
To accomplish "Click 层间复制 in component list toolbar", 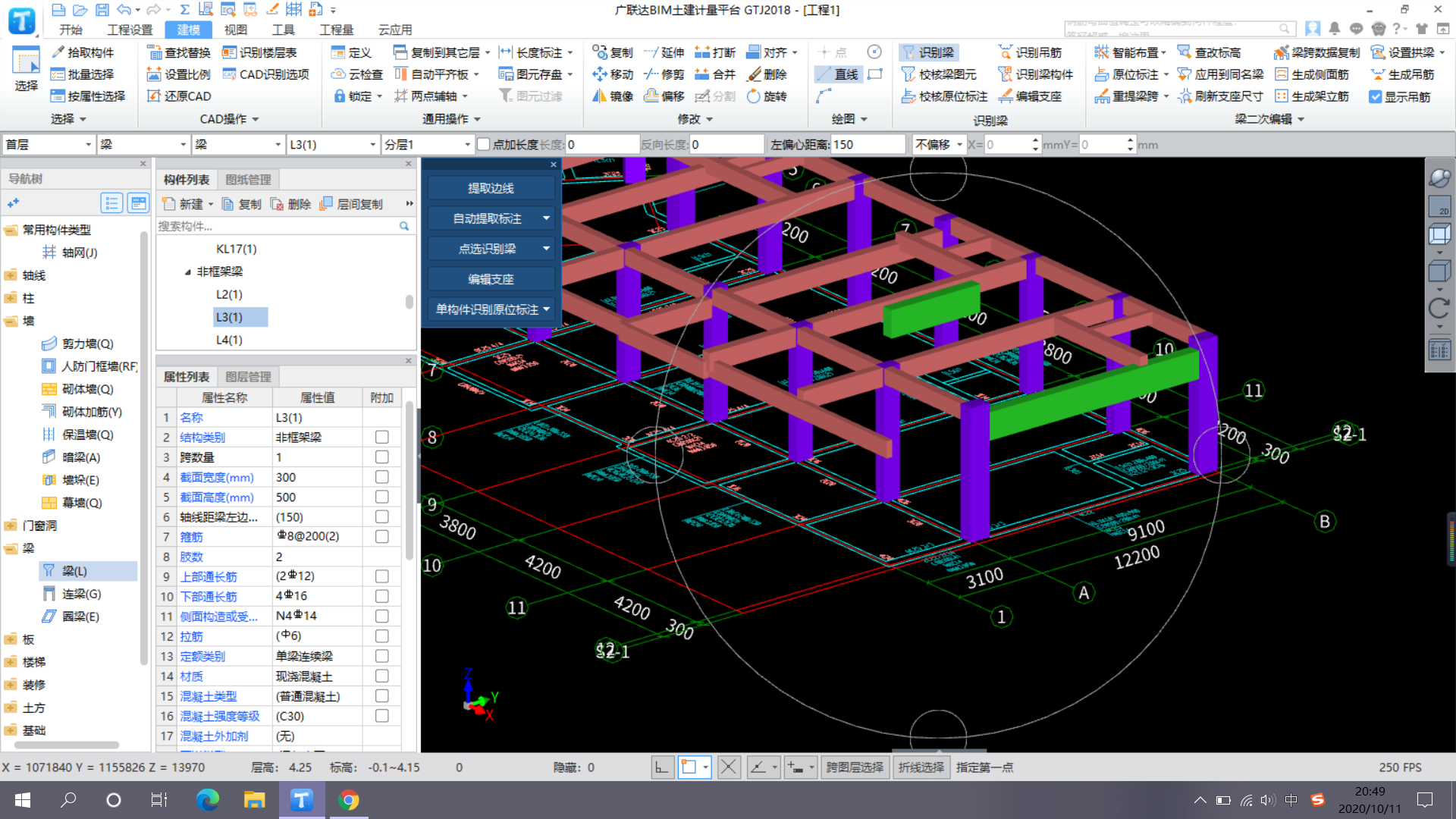I will (x=352, y=204).
